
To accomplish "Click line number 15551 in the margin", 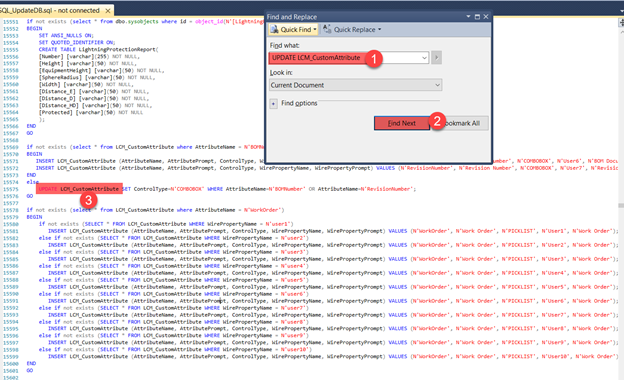I will point(11,22).
